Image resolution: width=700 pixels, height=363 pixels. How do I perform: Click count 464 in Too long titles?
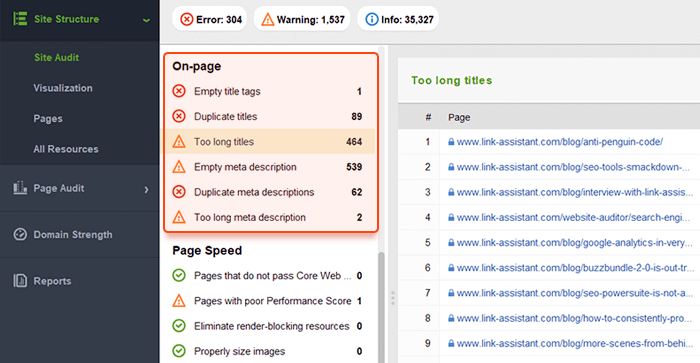[x=354, y=142]
